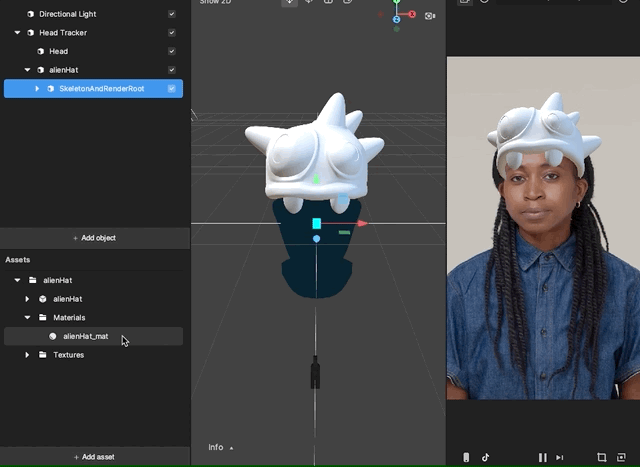Click the Info label in viewport
This screenshot has width=640, height=467.
point(216,447)
